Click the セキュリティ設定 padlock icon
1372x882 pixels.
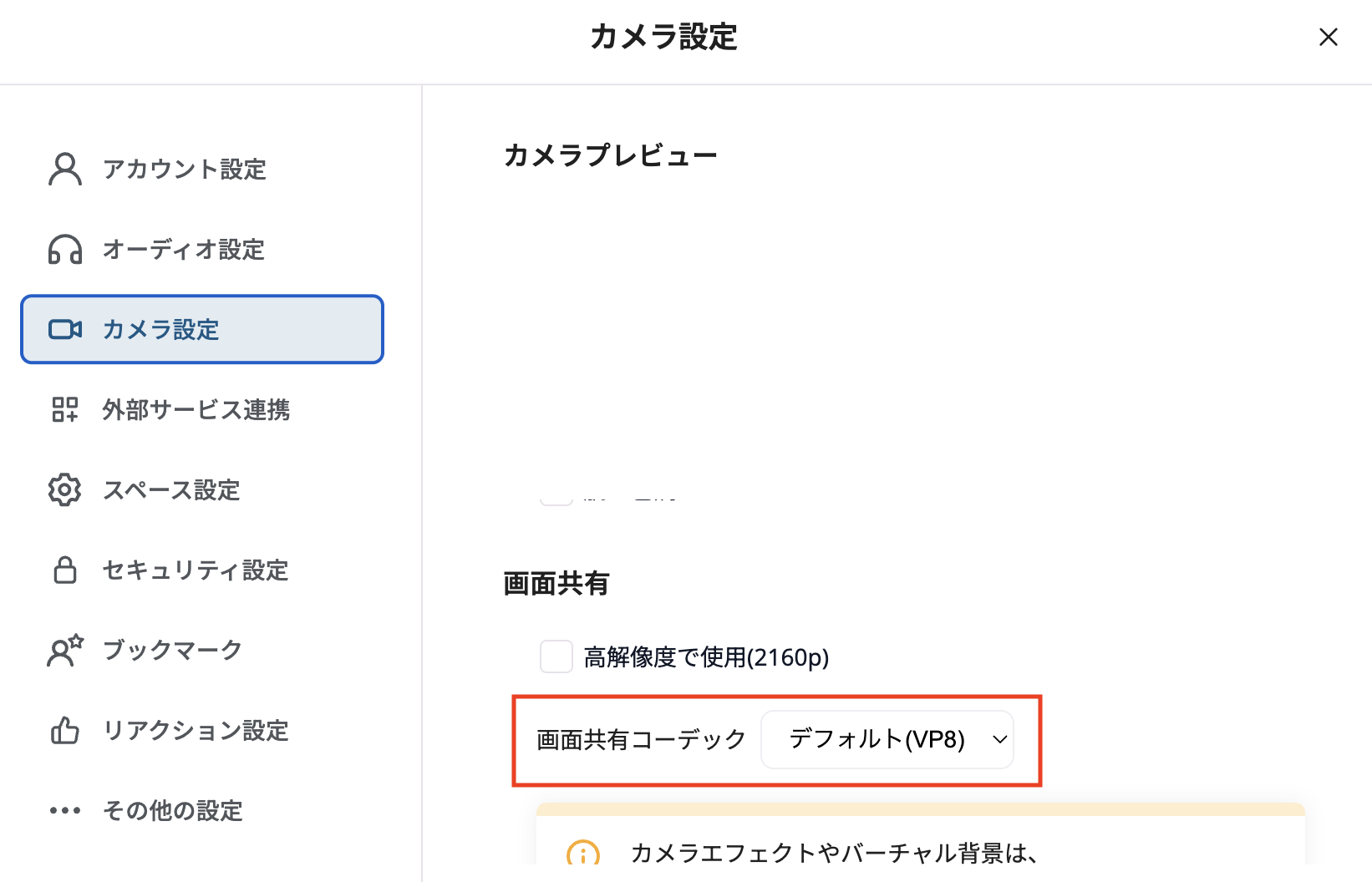(x=65, y=570)
